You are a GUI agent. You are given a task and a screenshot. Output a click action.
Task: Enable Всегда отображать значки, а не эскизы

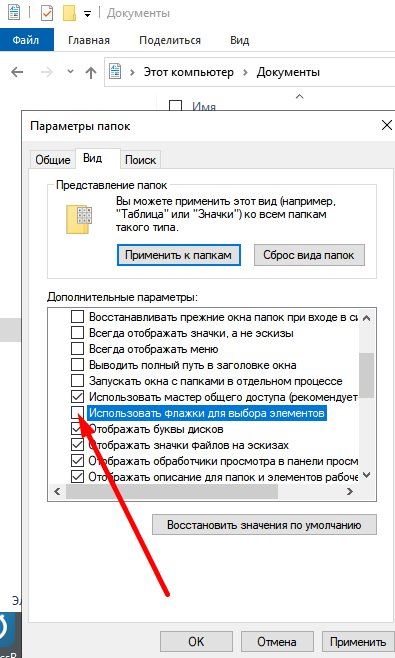77,333
